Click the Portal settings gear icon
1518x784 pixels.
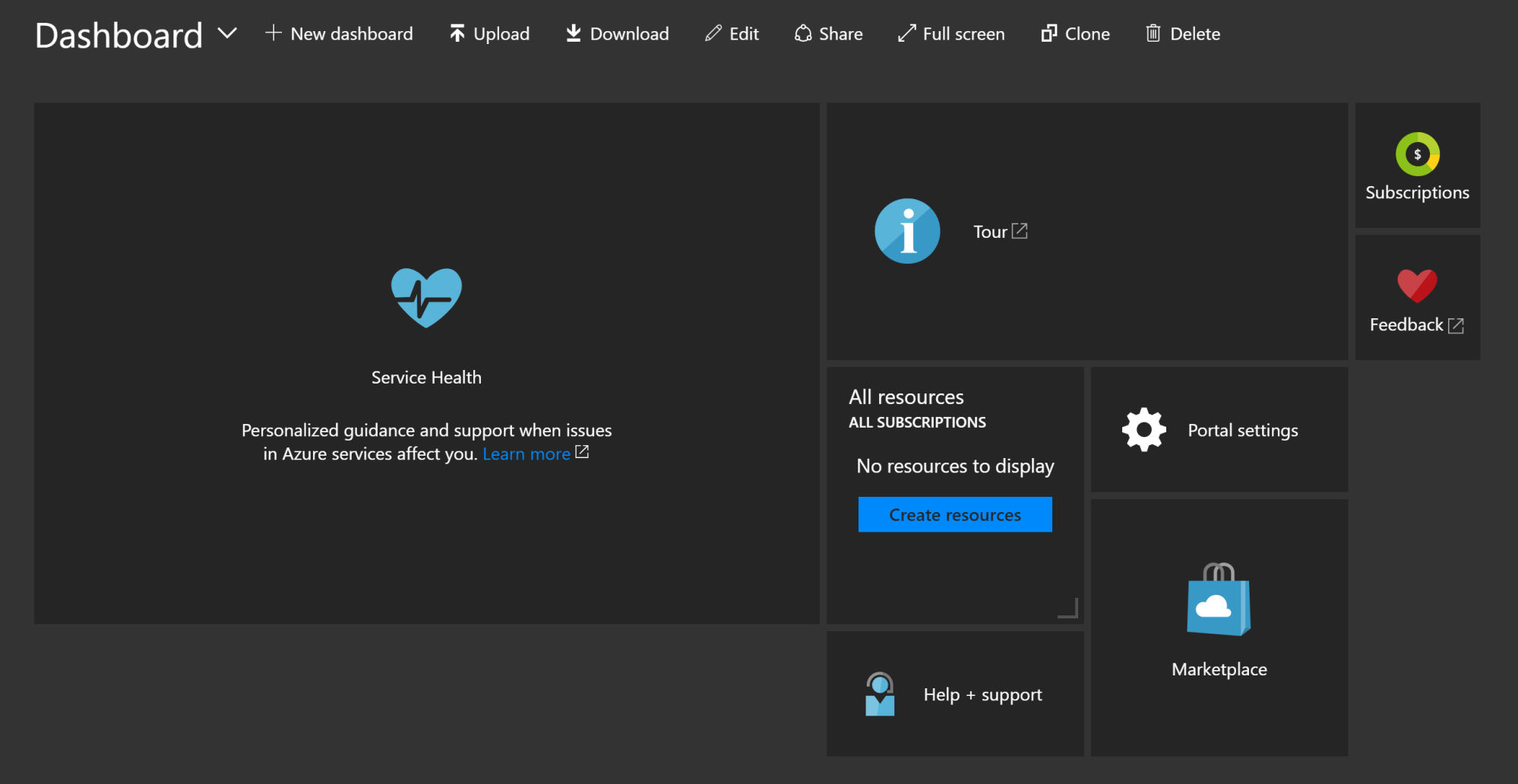(x=1144, y=430)
